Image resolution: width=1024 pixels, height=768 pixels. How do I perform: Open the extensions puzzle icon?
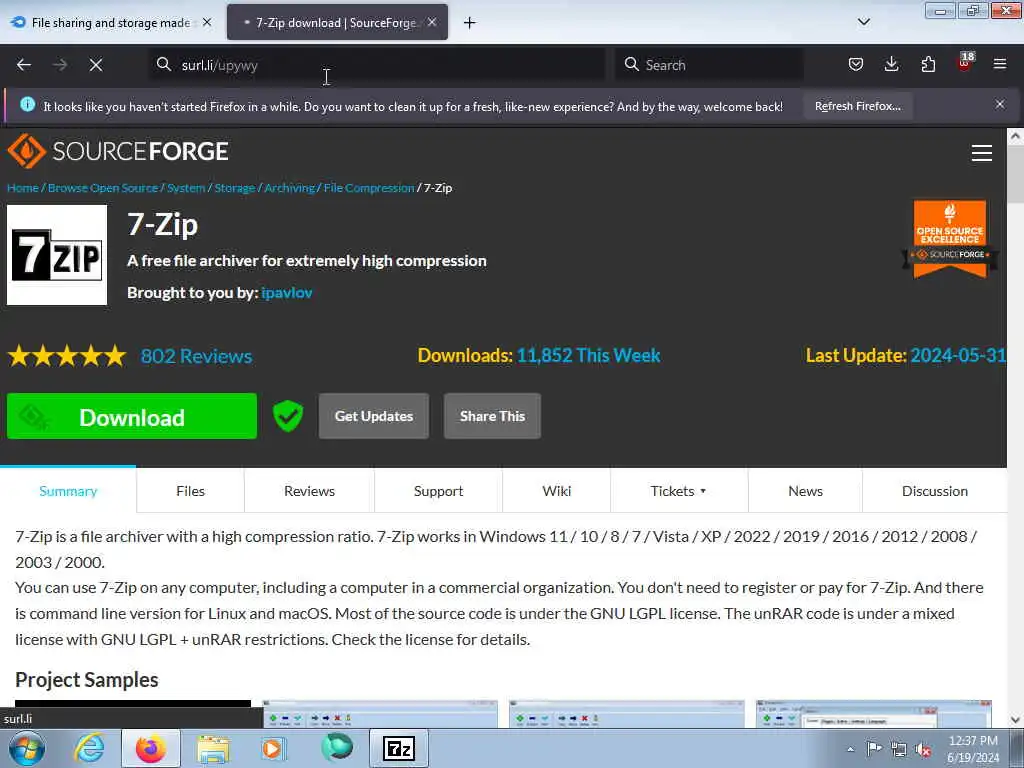point(928,65)
